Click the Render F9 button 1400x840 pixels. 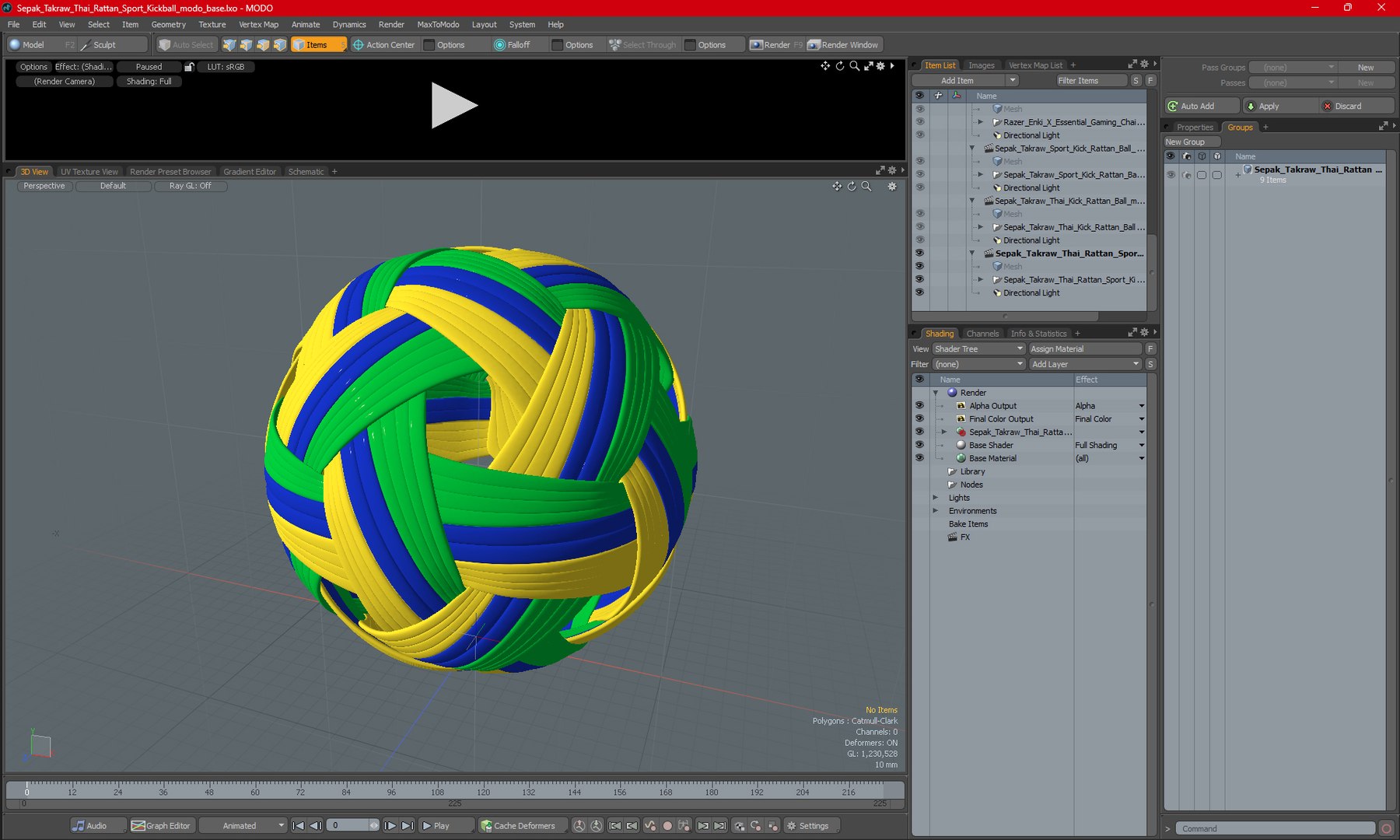[x=775, y=45]
